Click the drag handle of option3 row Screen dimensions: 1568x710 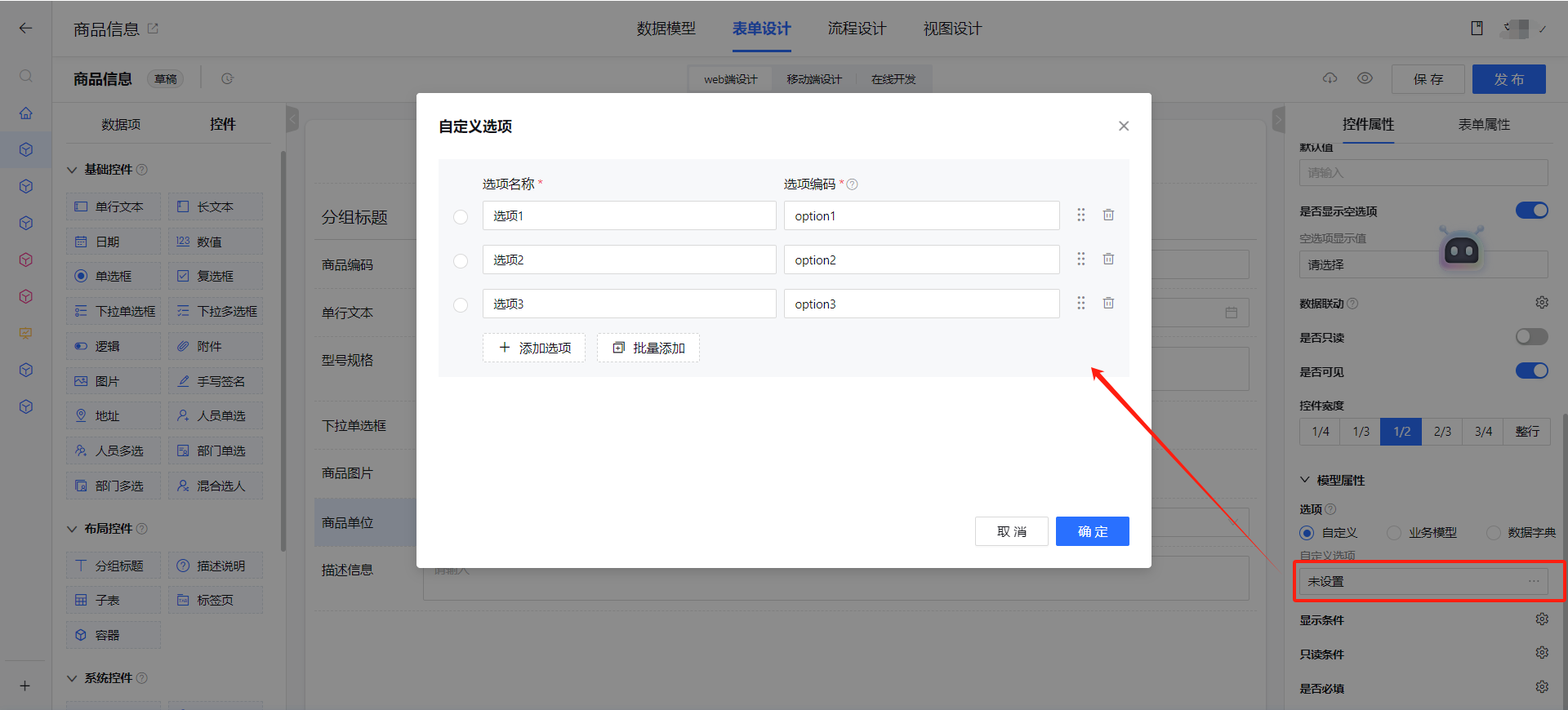[1080, 303]
